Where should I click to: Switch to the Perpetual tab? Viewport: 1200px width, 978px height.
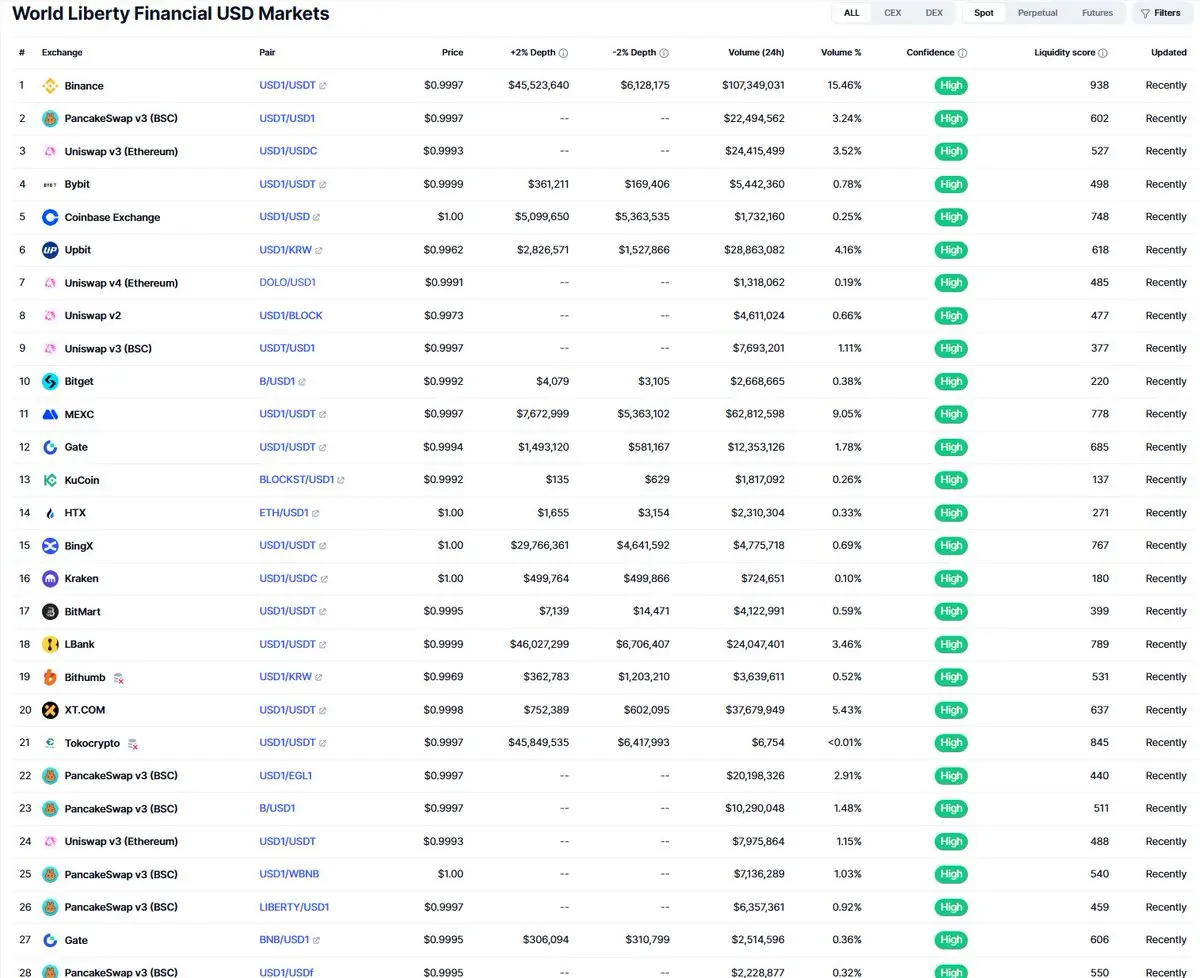click(1038, 13)
